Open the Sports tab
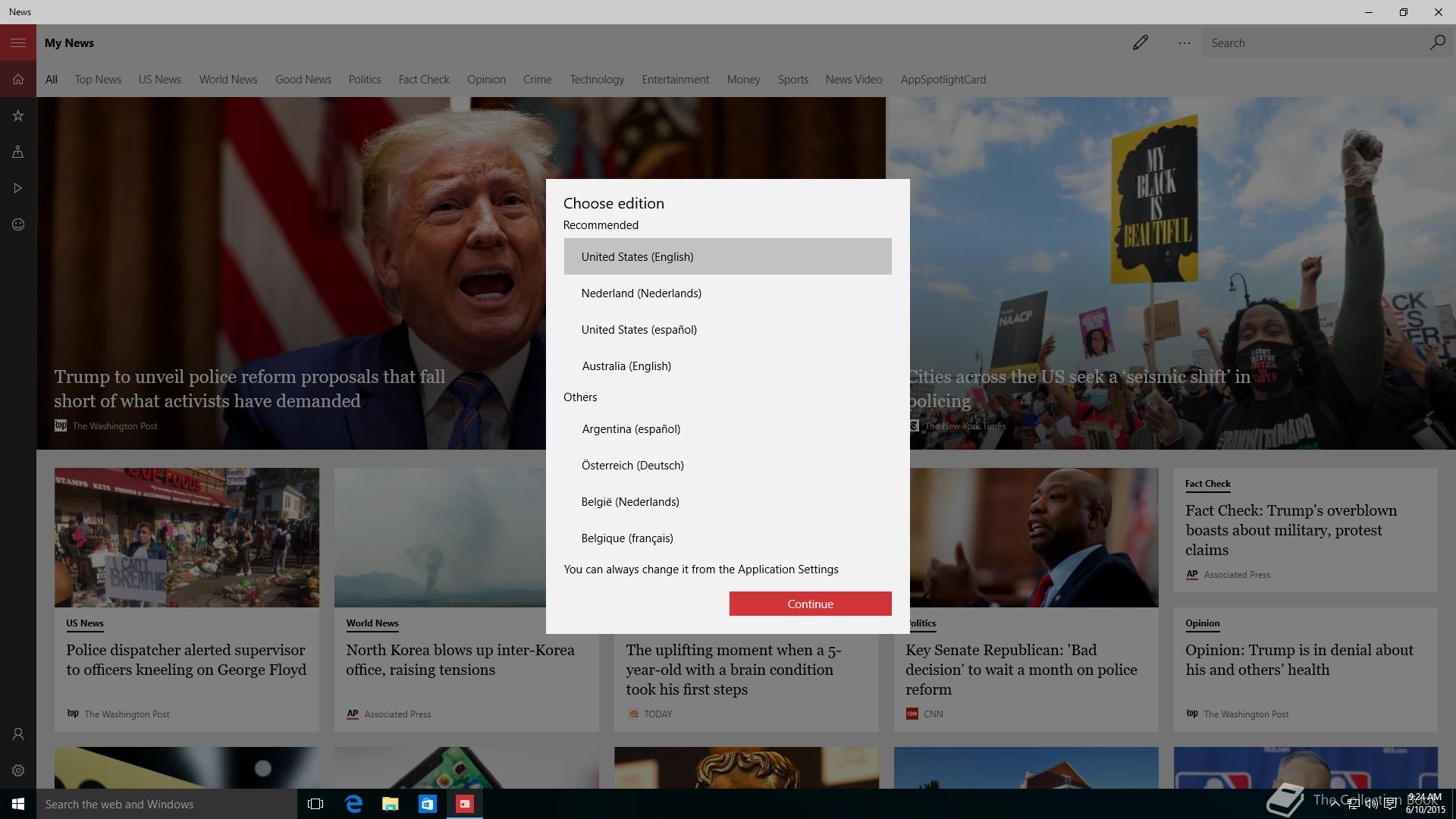The image size is (1456, 819). click(793, 80)
